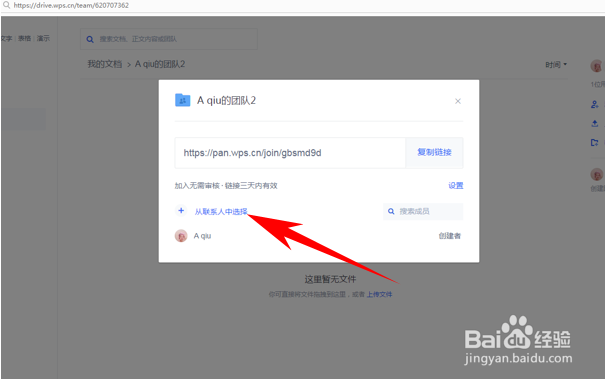Screen dimensions: 605x379
Task: Focus the main document search box
Action: point(169,39)
